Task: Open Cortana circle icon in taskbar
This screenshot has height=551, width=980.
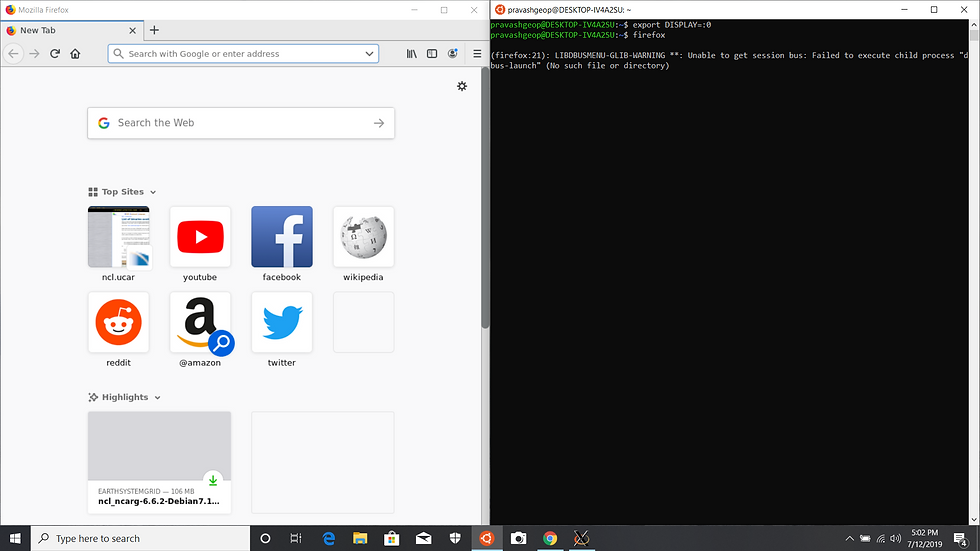Action: coord(265,539)
